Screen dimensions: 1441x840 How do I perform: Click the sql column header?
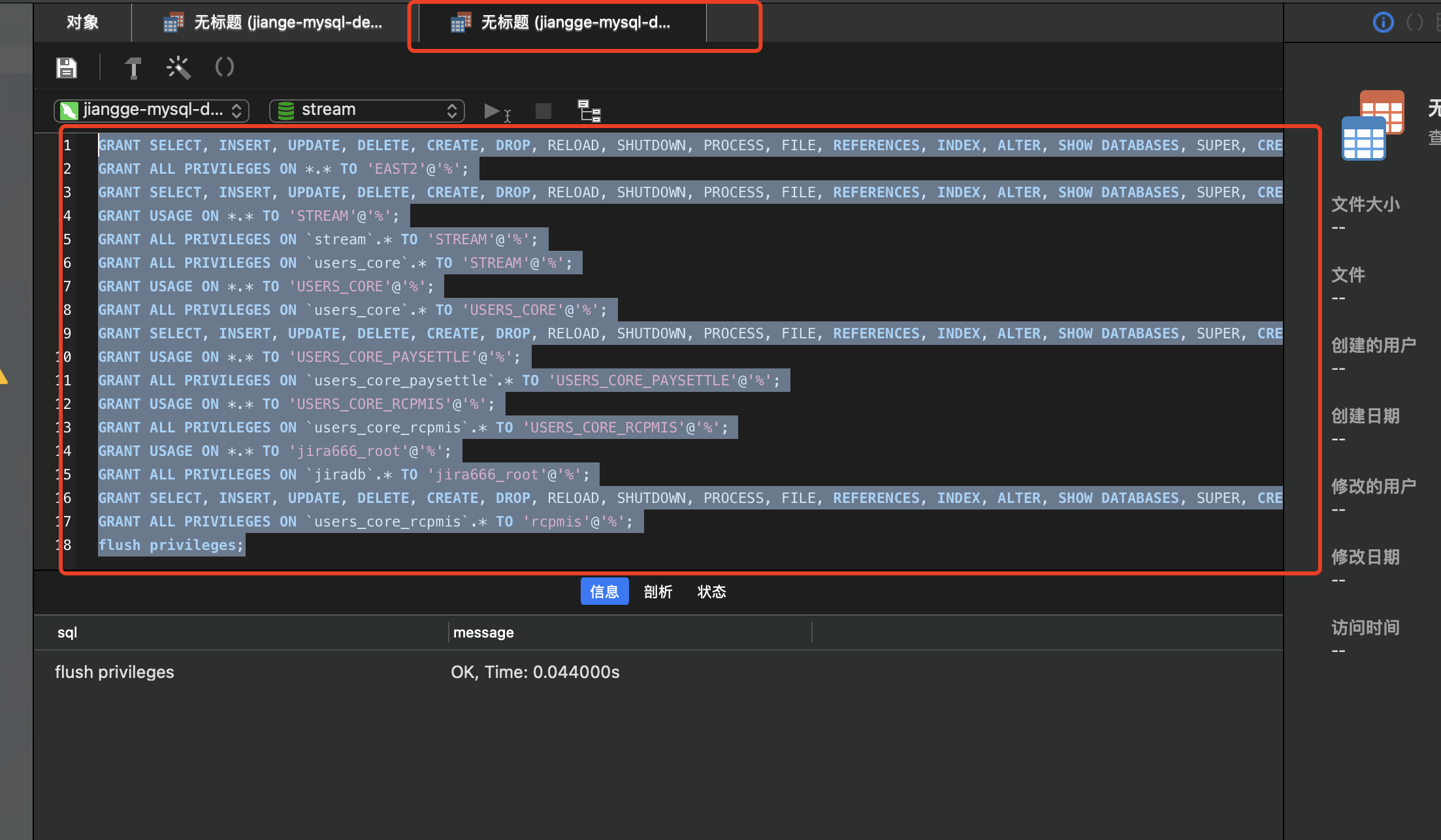tap(67, 632)
